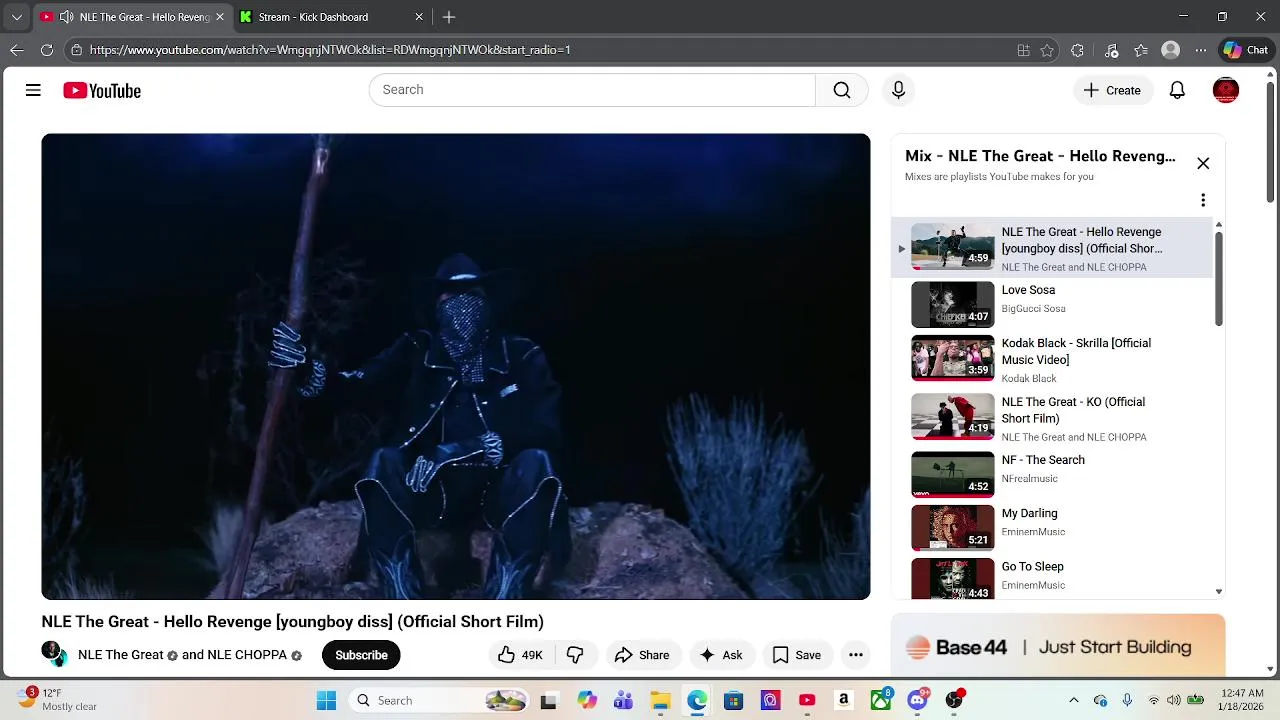1280x720 pixels.
Task: Close the YouTube browser tab
Action: (x=219, y=17)
